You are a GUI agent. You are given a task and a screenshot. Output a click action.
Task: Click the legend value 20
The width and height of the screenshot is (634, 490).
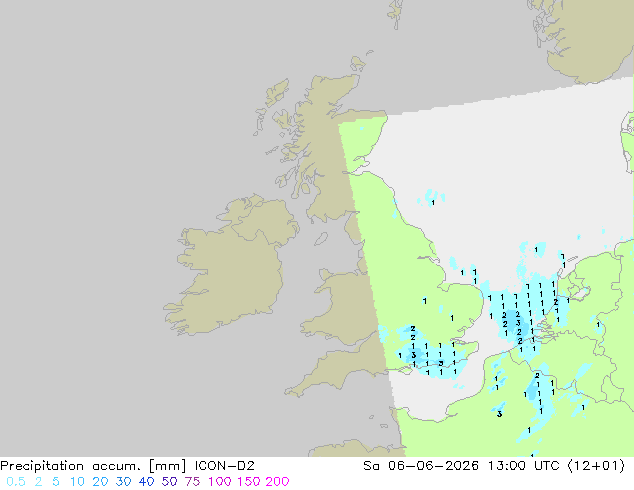[x=100, y=482]
